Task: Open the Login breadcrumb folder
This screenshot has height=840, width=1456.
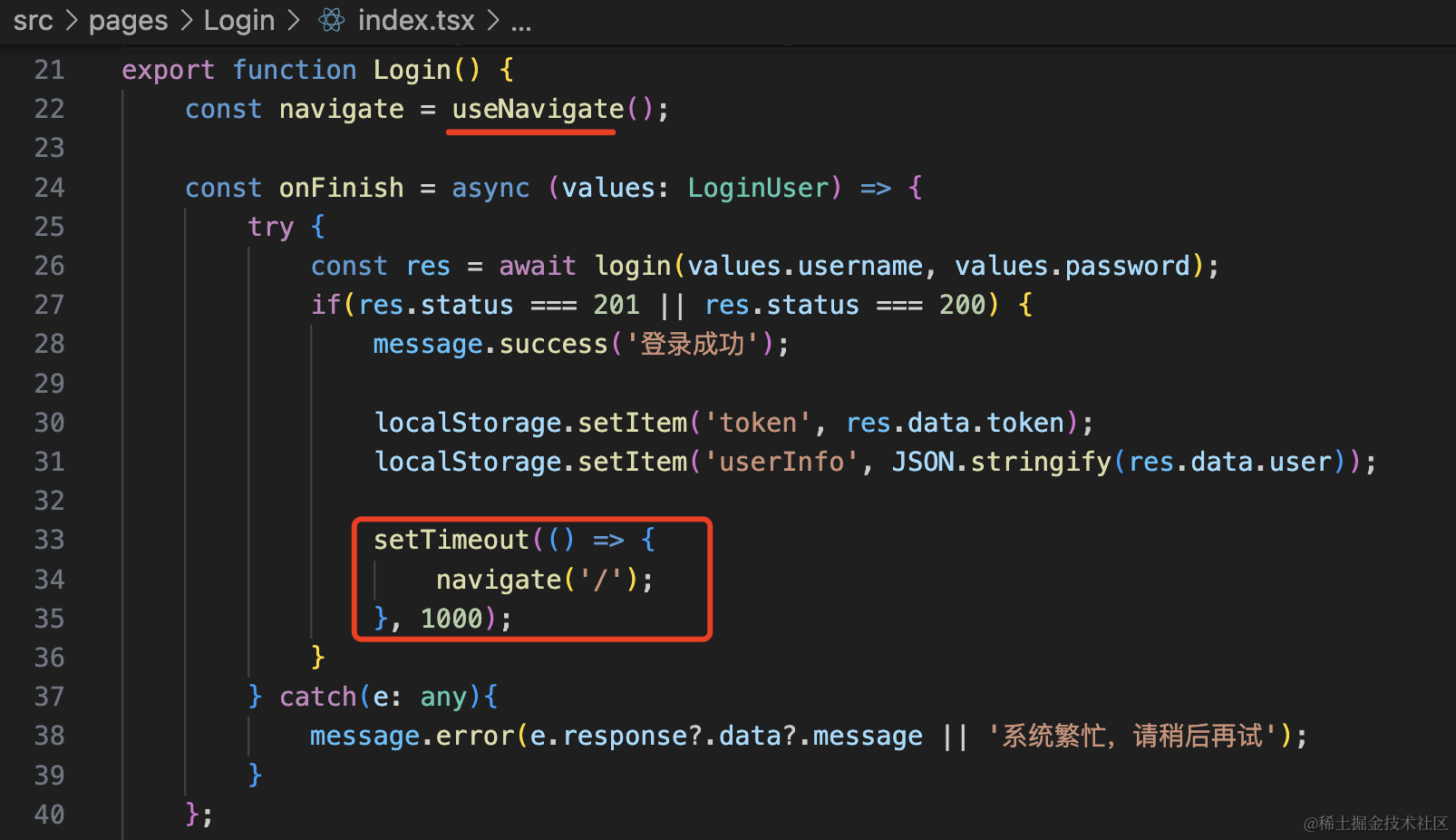Action: (238, 20)
